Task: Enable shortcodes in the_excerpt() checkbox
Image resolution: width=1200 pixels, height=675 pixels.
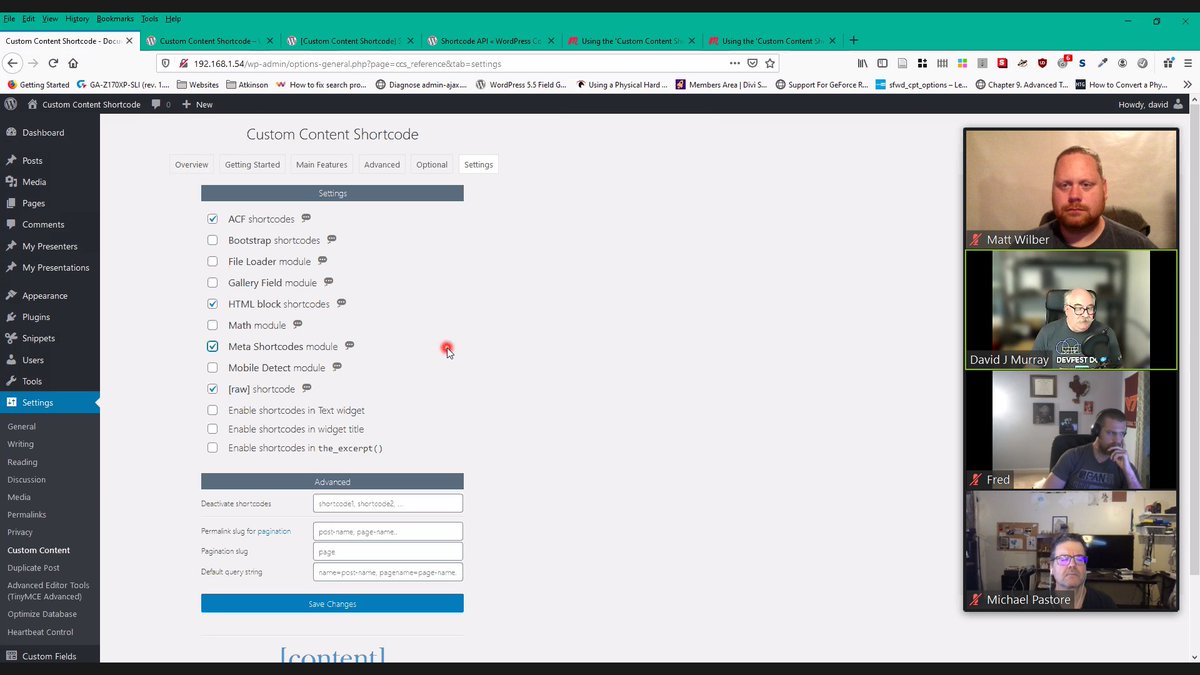Action: (212, 448)
